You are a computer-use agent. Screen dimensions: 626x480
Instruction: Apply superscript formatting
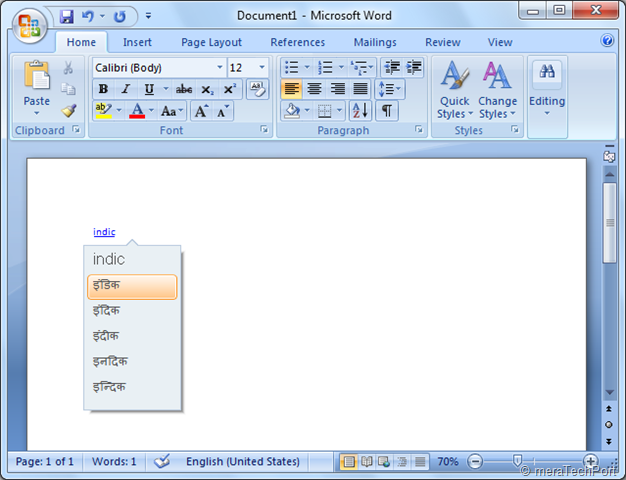coord(230,89)
